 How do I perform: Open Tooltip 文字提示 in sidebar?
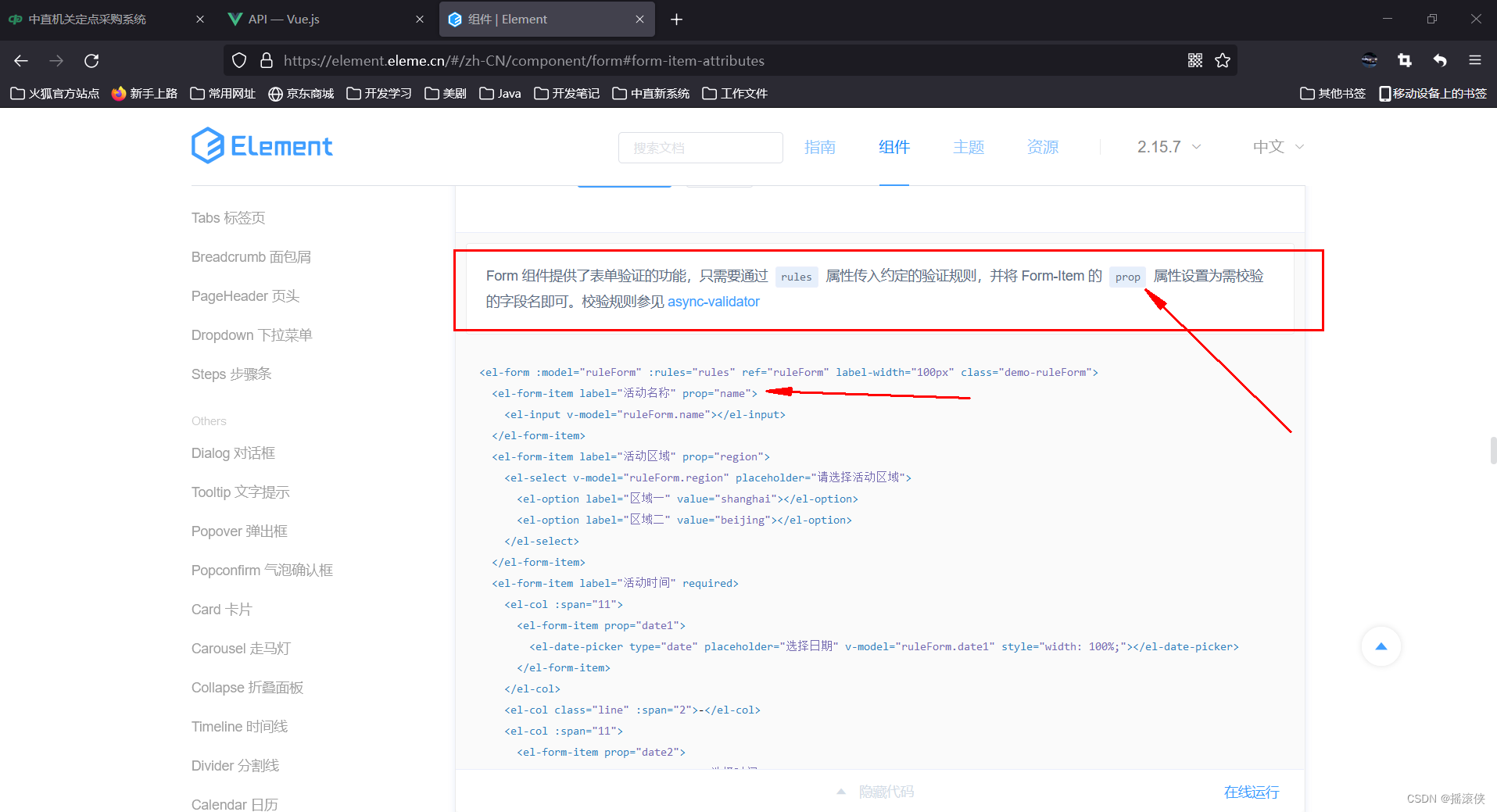tap(241, 492)
